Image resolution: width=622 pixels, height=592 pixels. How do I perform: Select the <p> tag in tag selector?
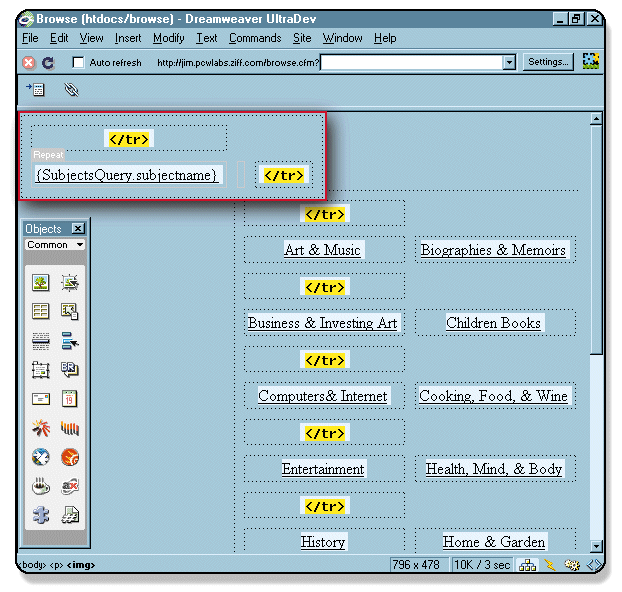[x=56, y=565]
